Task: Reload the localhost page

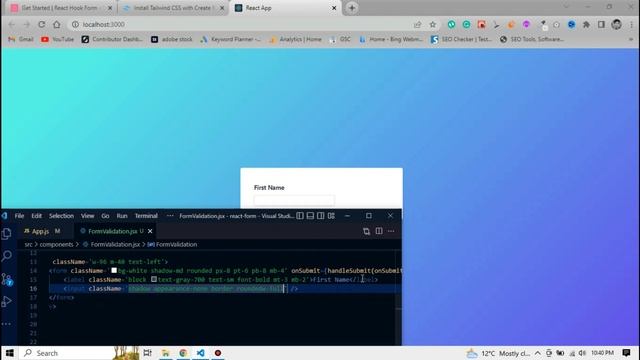Action: click(x=42, y=24)
